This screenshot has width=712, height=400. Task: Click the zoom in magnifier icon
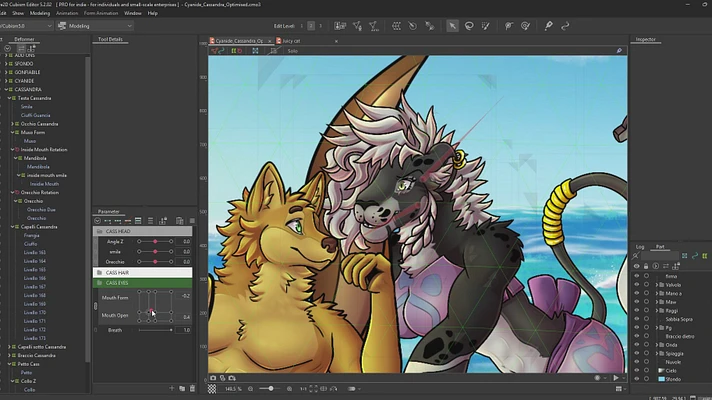[x=290, y=389]
